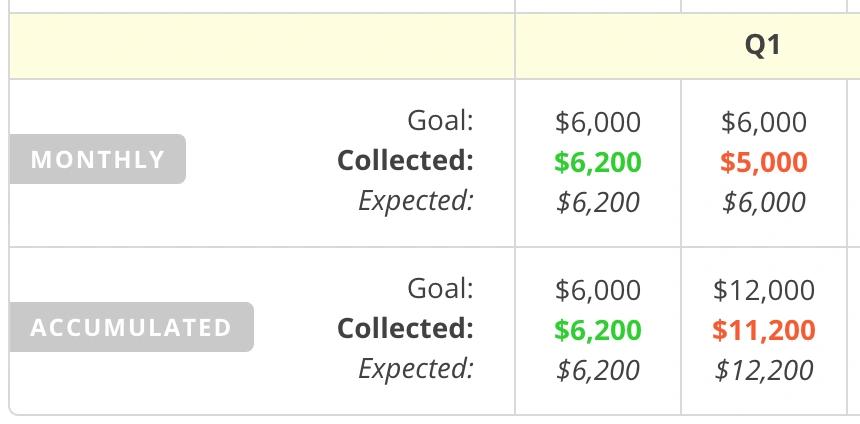Click the red $5,000 monthly collected amount

[764, 162]
